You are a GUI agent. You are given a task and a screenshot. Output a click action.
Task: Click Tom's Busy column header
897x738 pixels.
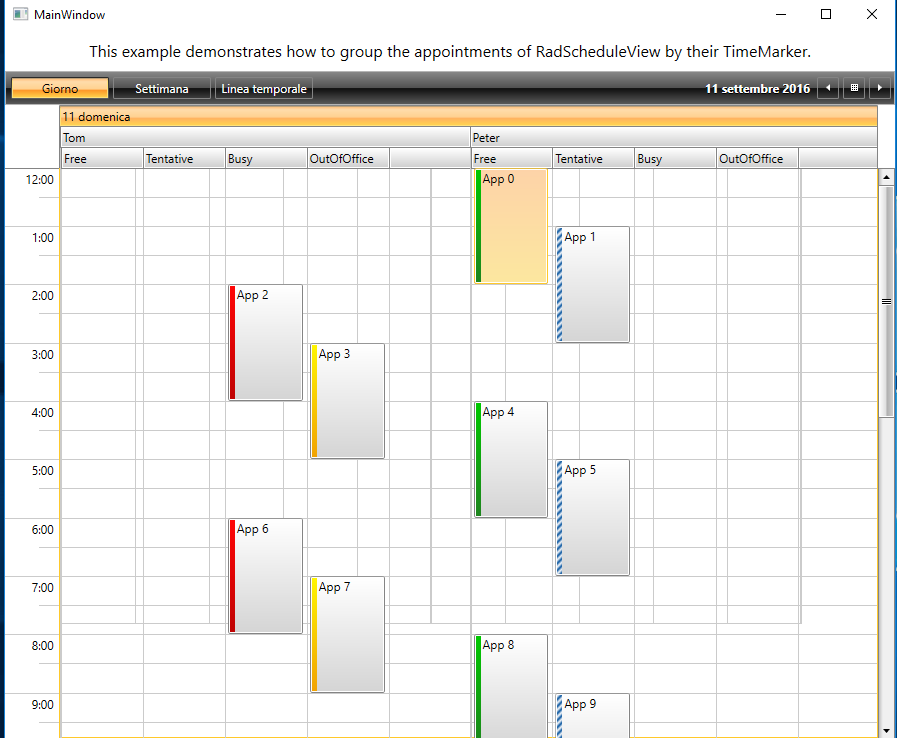[x=266, y=158]
